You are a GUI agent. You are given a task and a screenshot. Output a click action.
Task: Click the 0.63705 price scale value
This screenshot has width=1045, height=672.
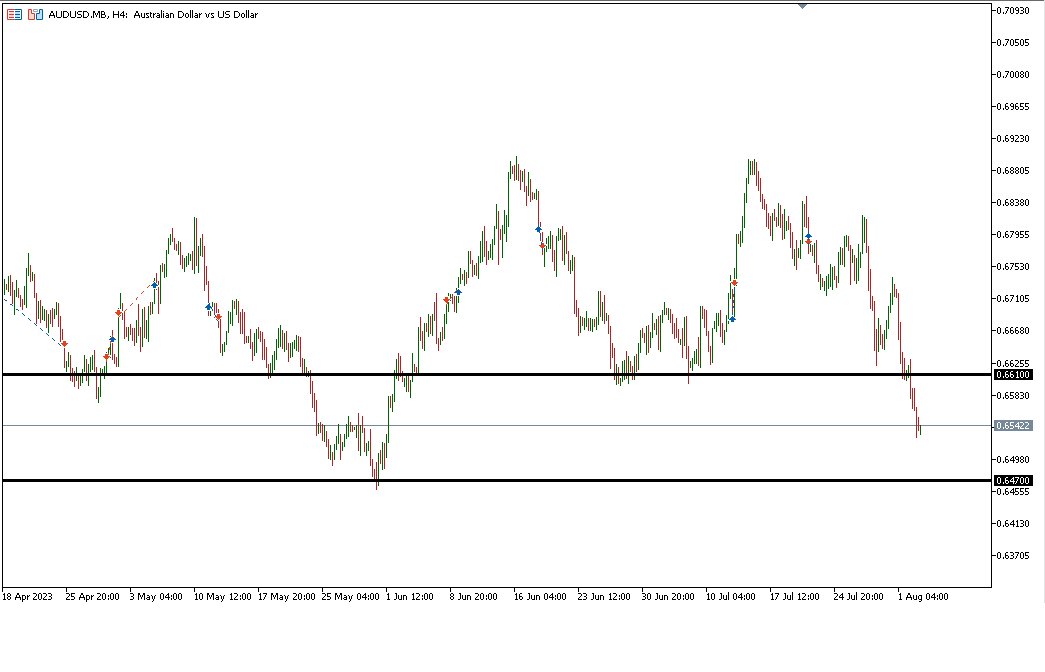(x=1012, y=555)
